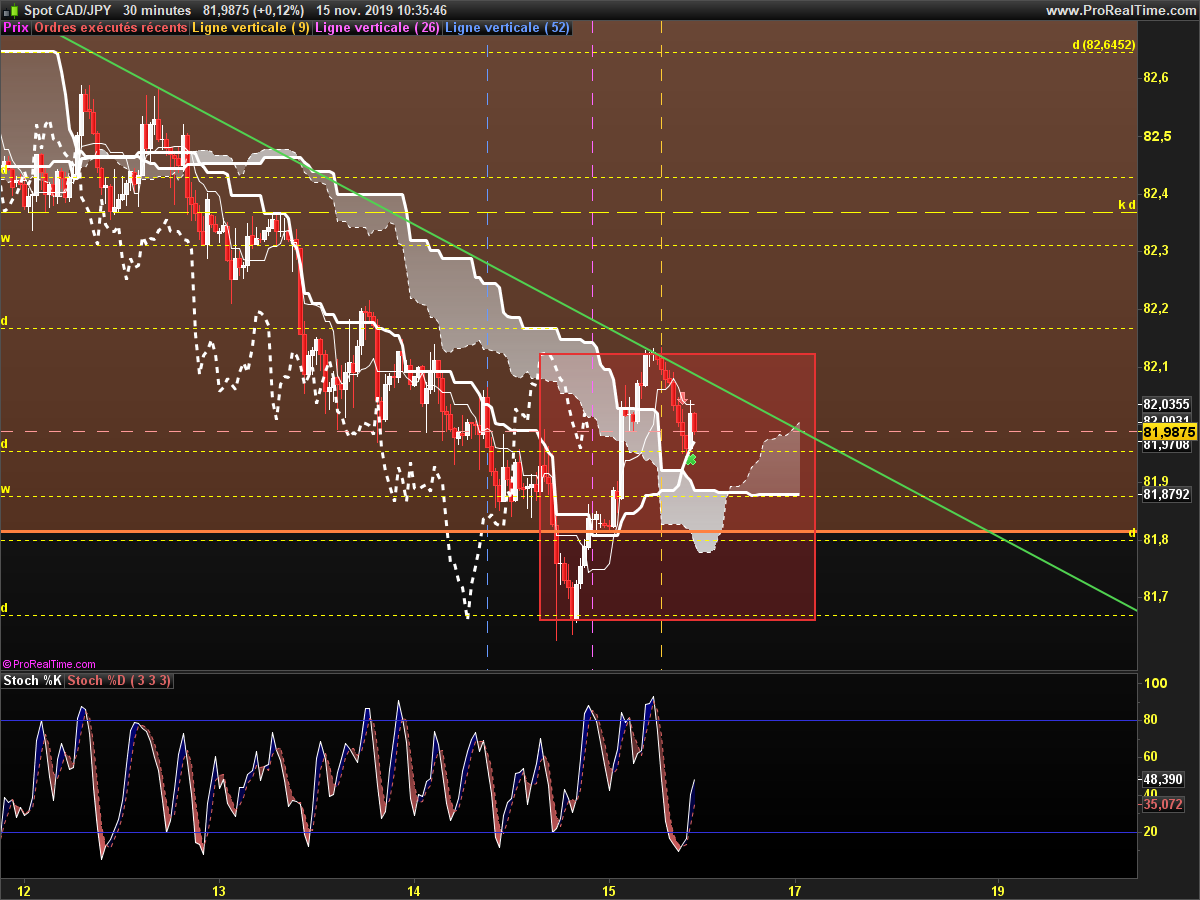1200x900 pixels.
Task: Select the Prix indicator label
Action: click(16, 28)
